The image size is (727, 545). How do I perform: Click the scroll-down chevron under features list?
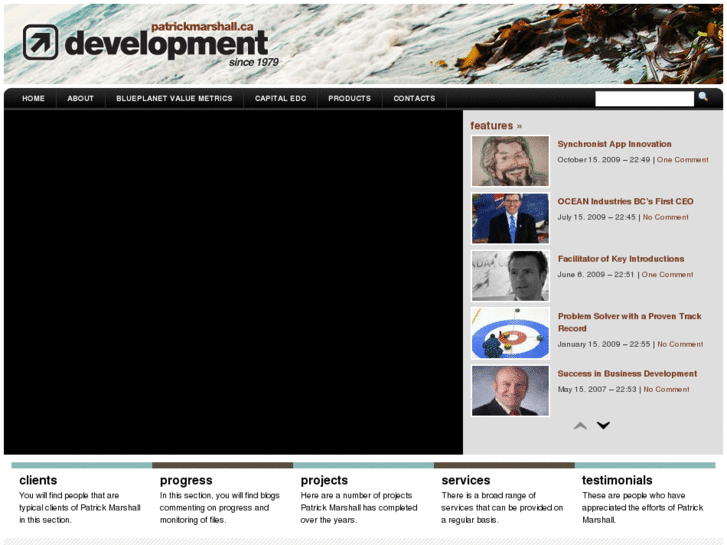(603, 425)
